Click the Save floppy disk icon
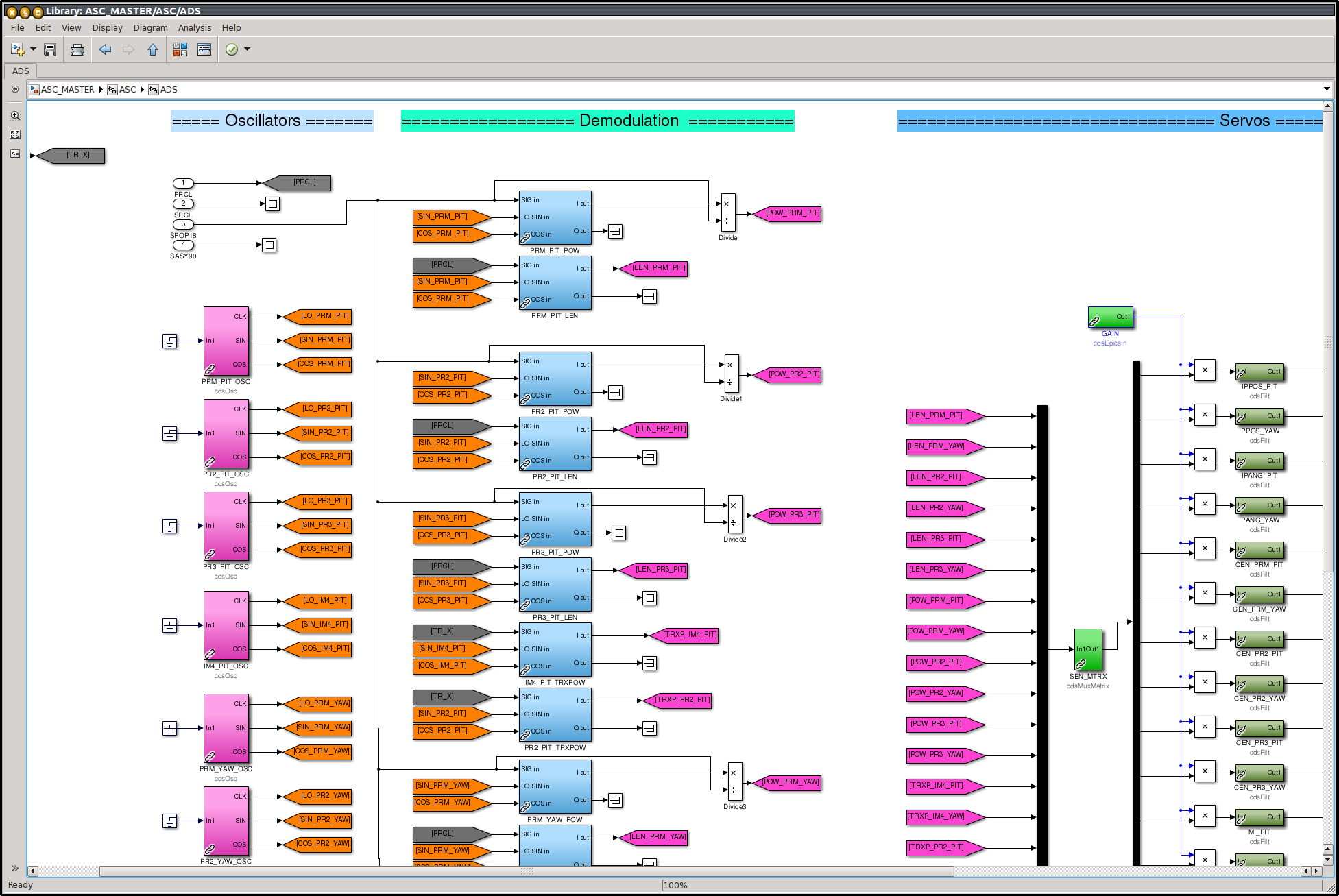This screenshot has height=896, width=1339. (50, 49)
